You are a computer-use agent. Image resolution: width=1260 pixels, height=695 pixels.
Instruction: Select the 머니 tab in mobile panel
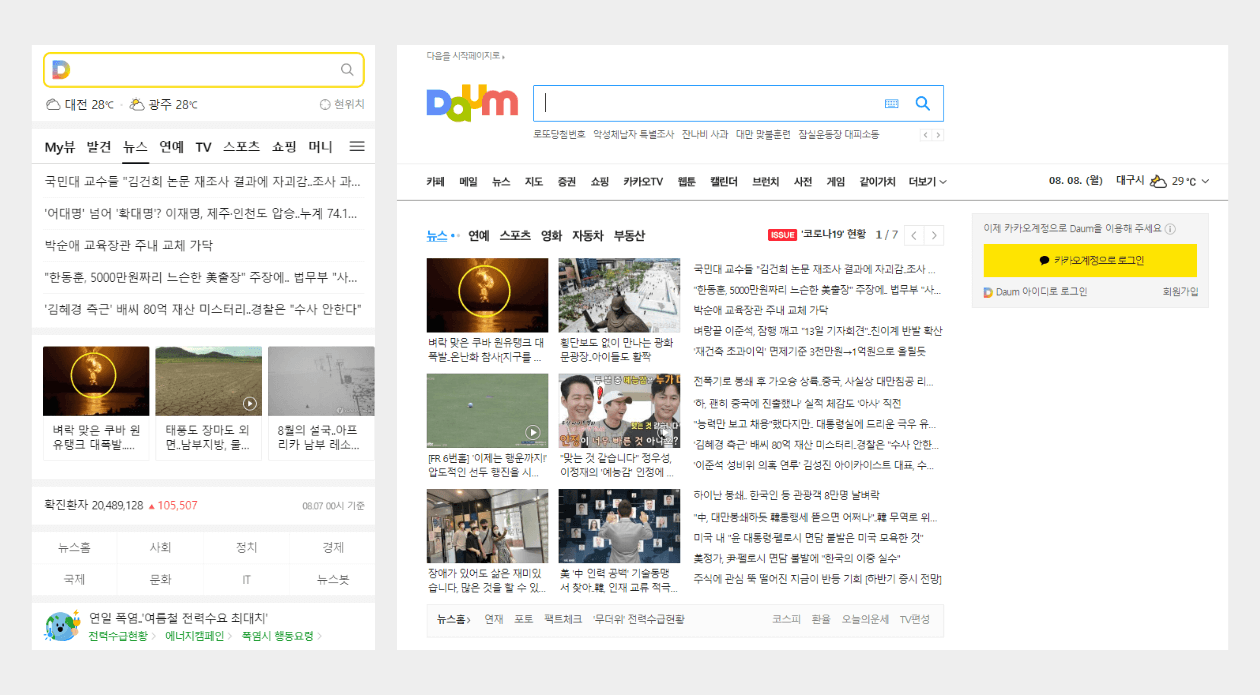click(x=320, y=147)
